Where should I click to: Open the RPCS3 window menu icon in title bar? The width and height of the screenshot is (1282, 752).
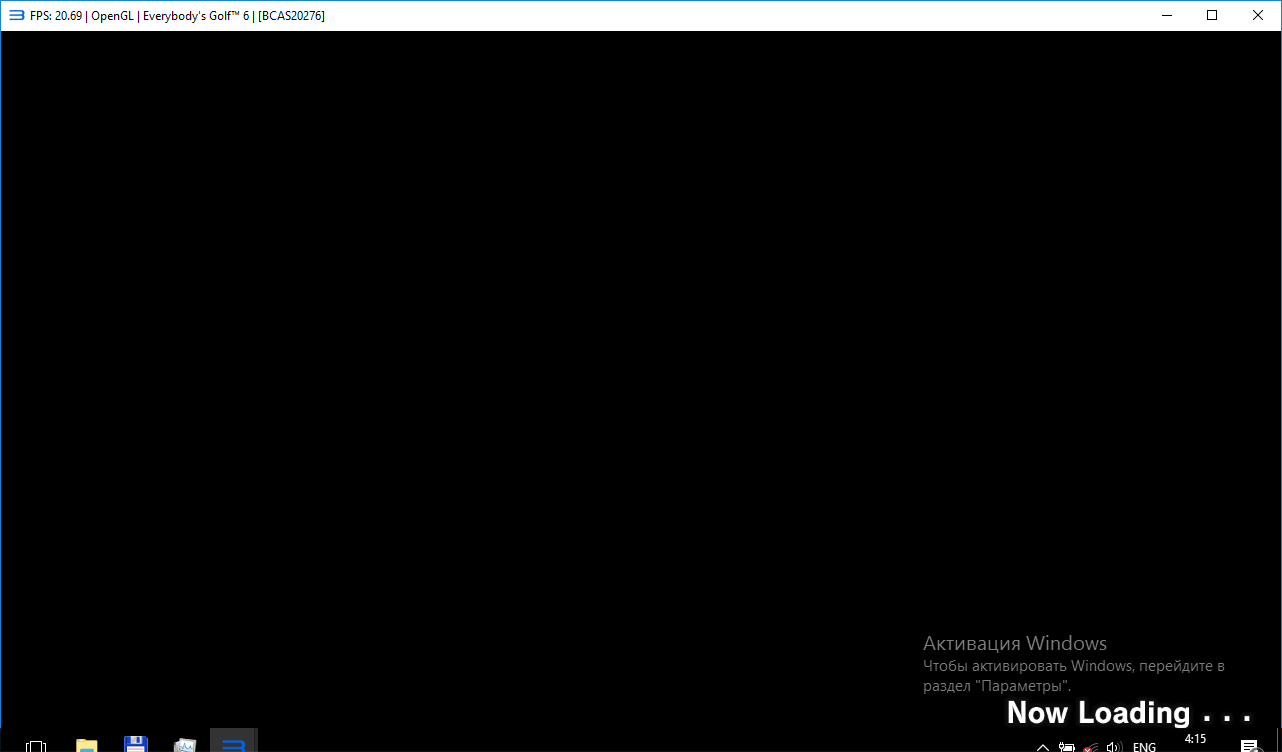(x=16, y=15)
